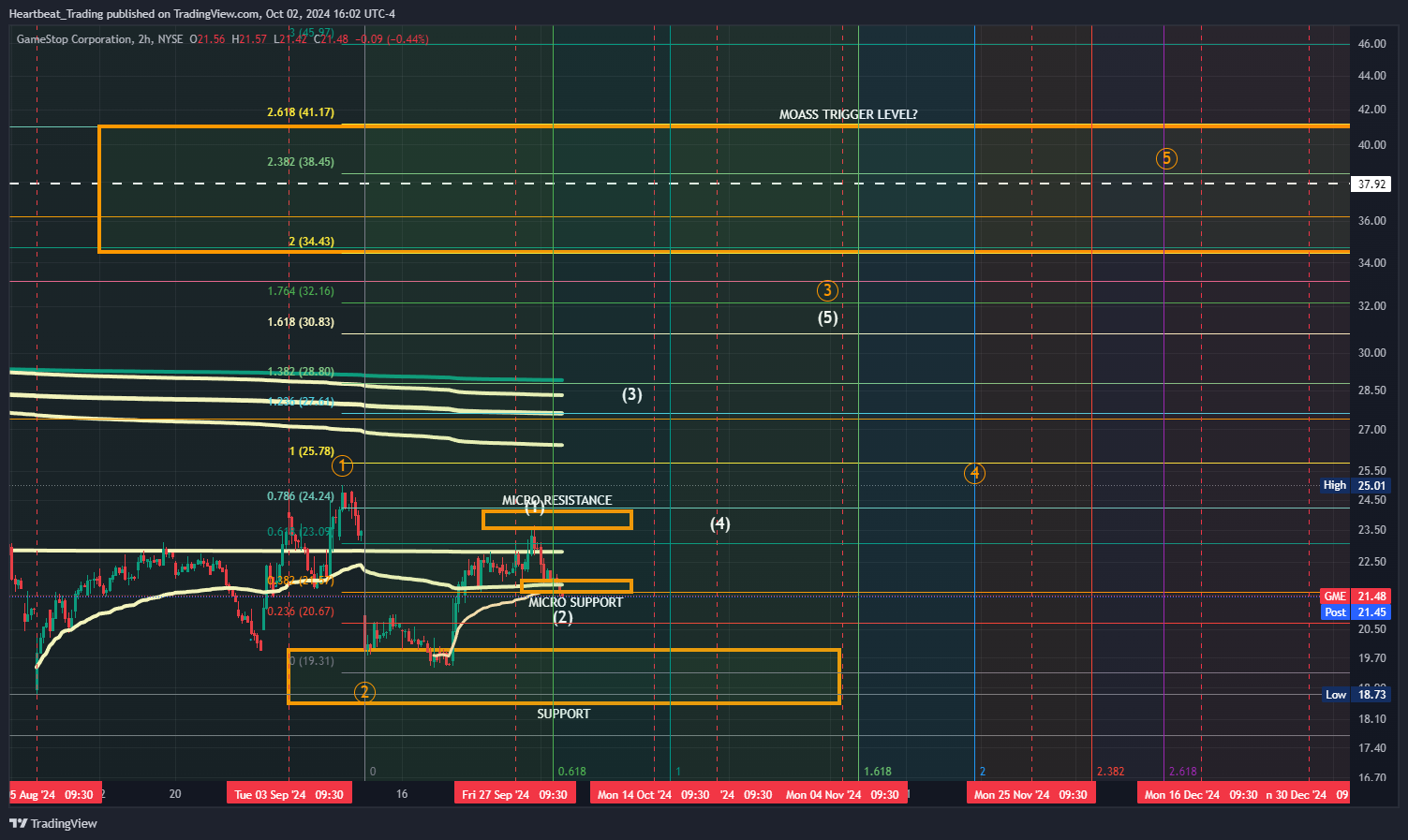1408x840 pixels.
Task: Click the Low 18.73 price tag
Action: coord(1356,694)
